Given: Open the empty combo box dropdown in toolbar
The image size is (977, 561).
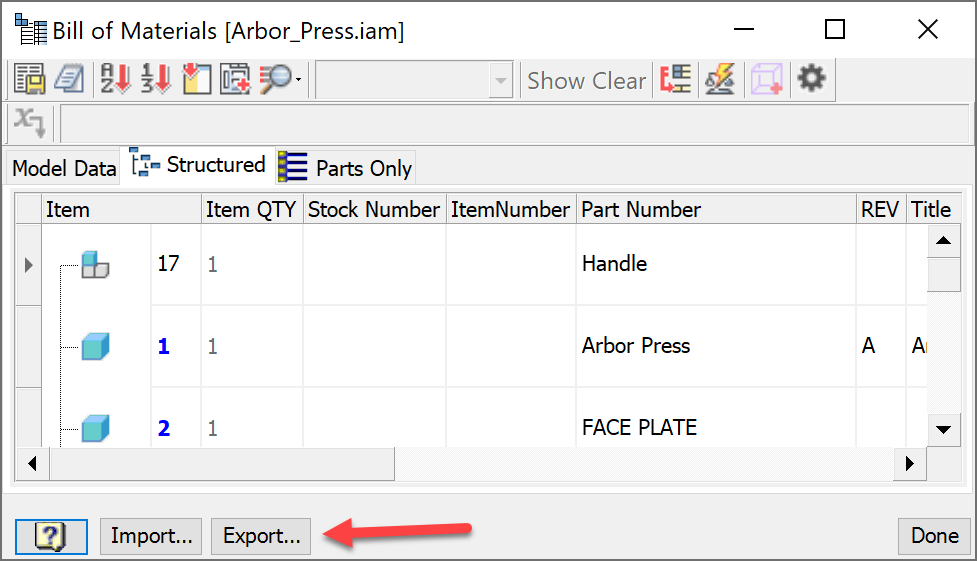Looking at the screenshot, I should 501,81.
